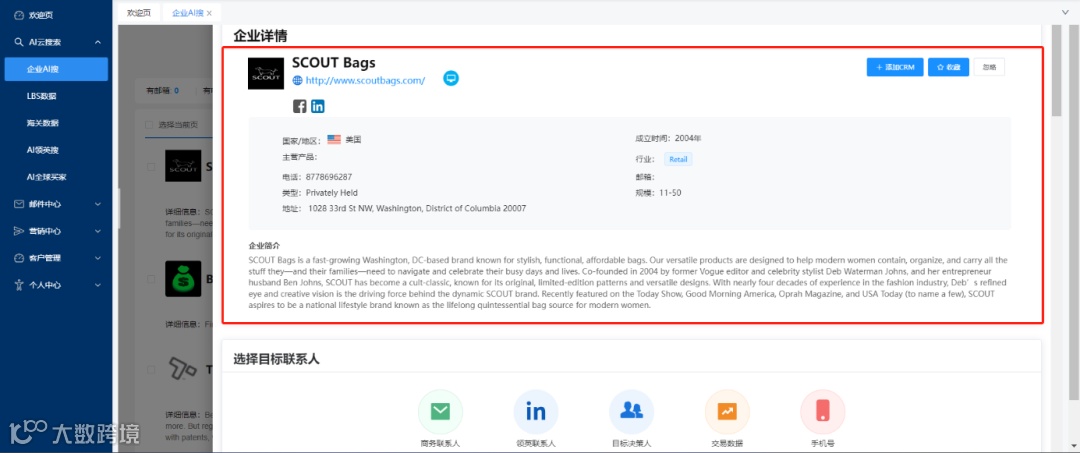
Task: Click the SCOUT Bags company title
Action: (x=333, y=63)
